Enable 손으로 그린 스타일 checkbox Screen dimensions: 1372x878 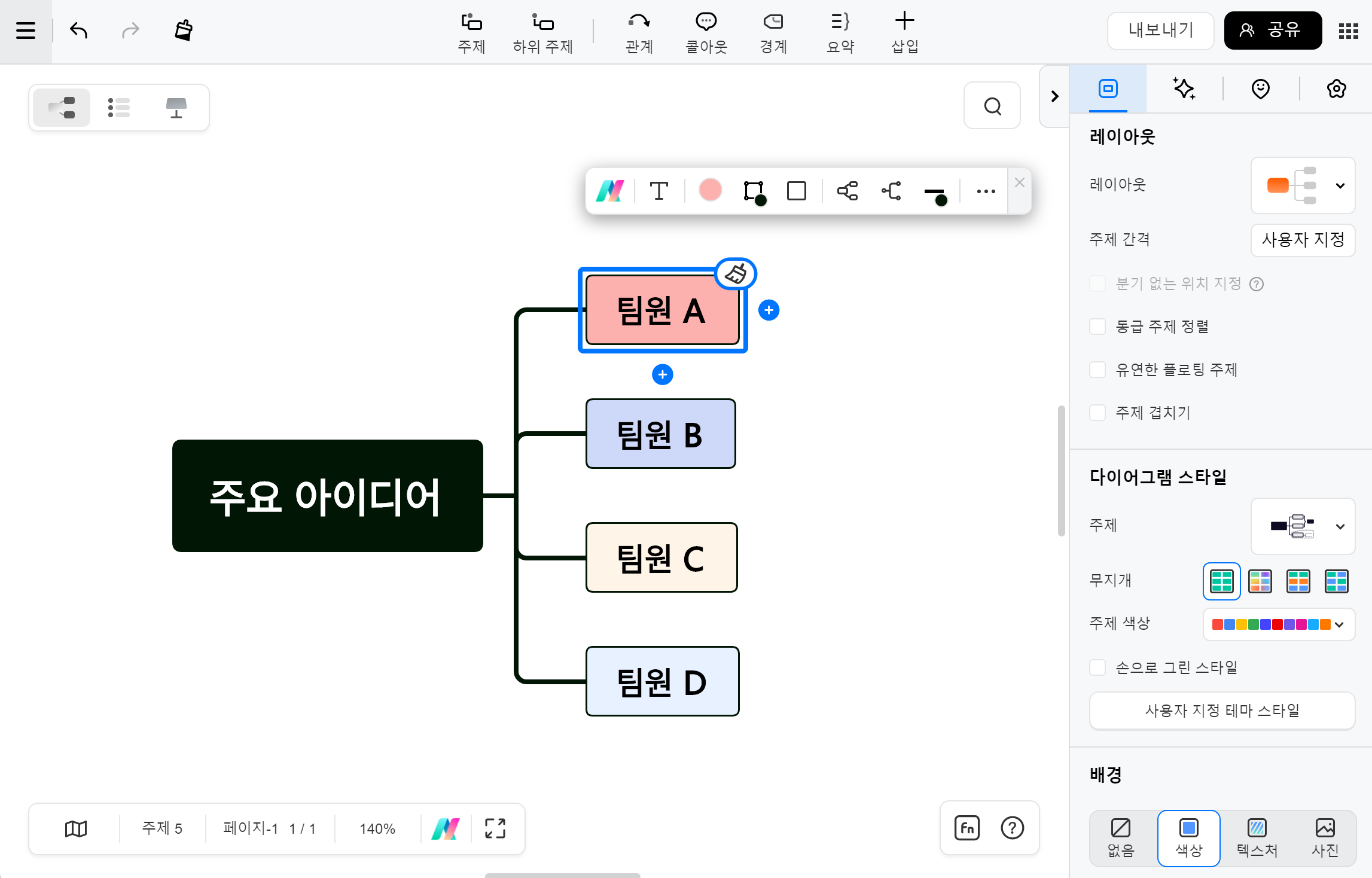tap(1097, 667)
